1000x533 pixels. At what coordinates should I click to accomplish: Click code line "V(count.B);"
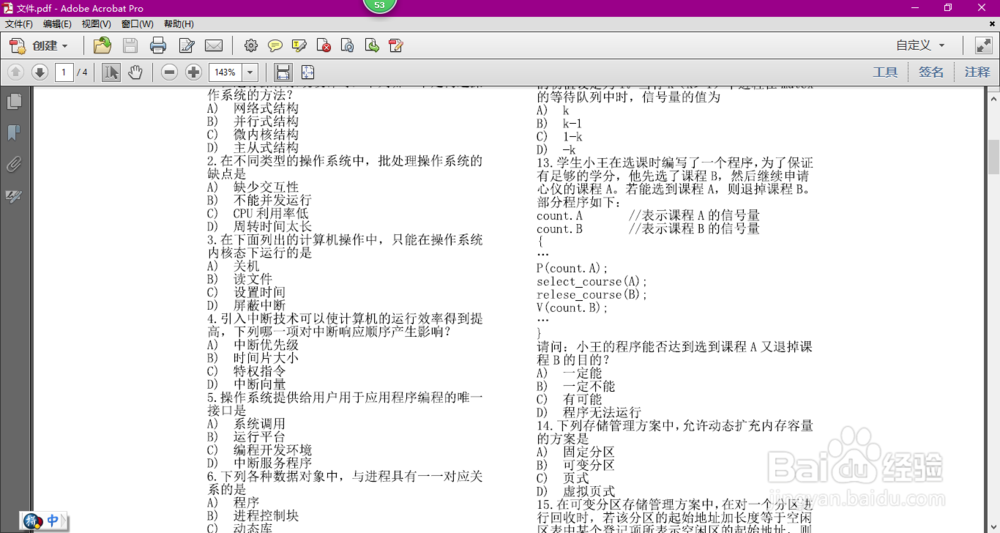[572, 307]
